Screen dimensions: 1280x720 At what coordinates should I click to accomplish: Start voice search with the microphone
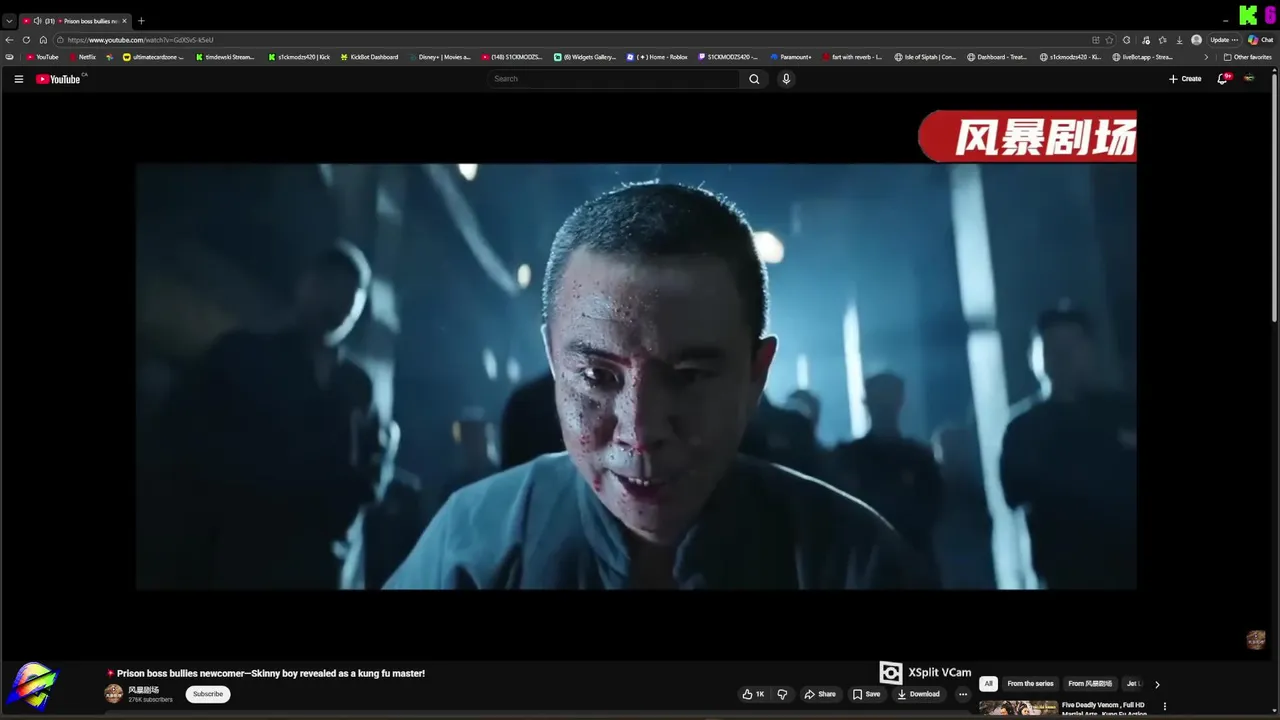pos(786,79)
